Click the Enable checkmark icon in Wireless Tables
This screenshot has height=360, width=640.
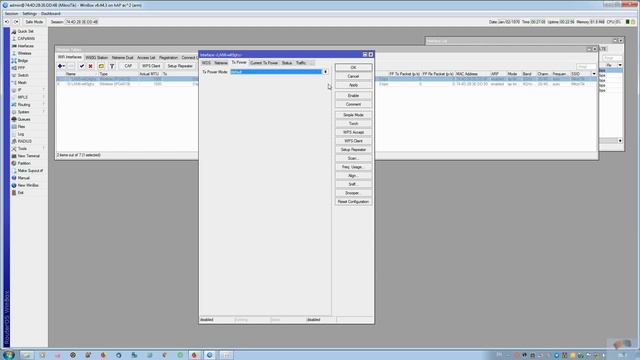click(x=82, y=66)
